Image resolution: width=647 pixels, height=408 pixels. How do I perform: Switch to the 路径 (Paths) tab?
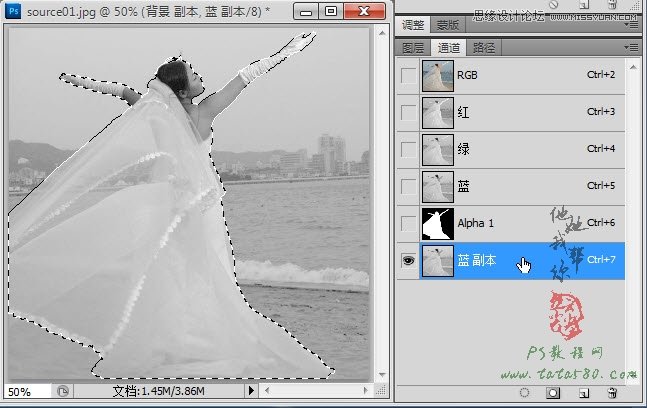[484, 48]
